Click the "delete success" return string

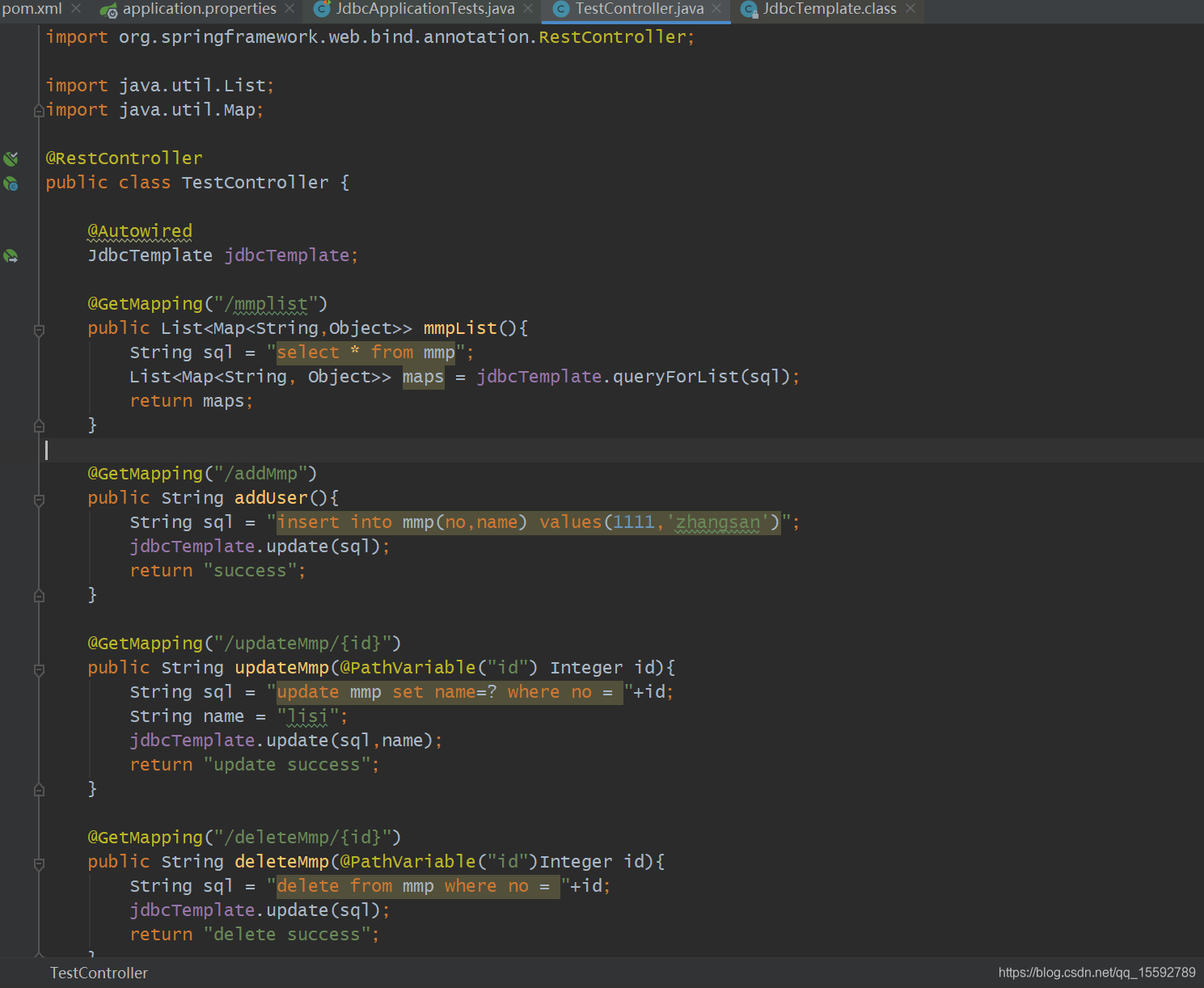click(x=286, y=935)
